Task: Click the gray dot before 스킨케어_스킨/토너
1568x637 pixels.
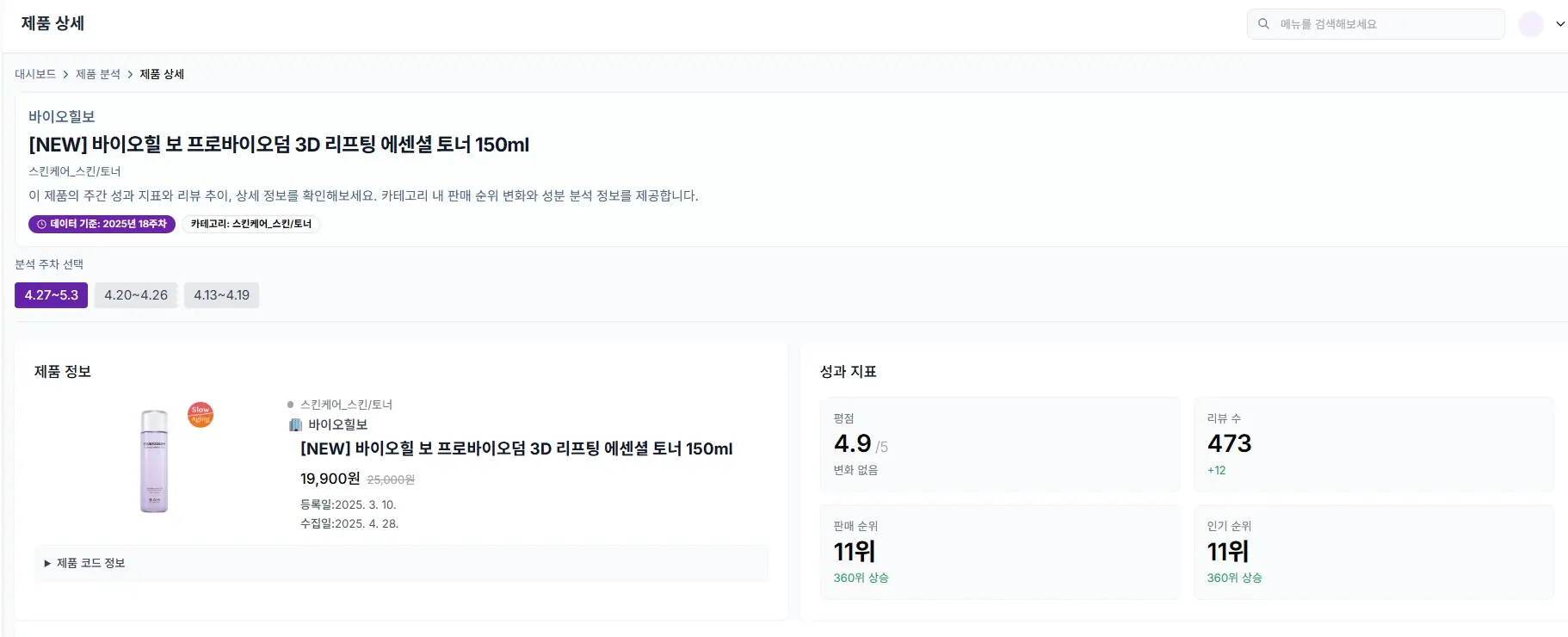Action: [291, 405]
